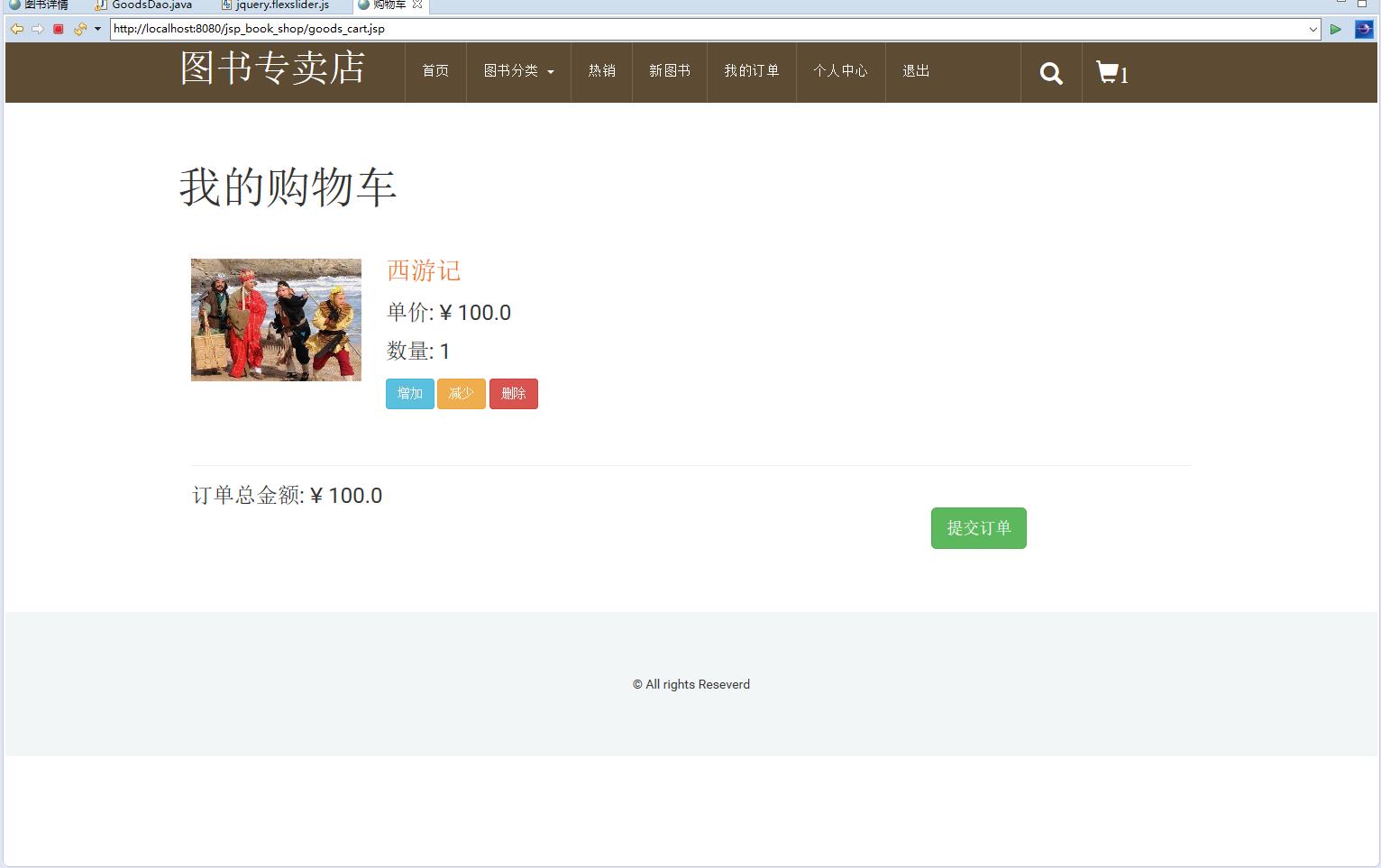Click the green Go arrow icon
This screenshot has height=868, width=1381.
1336,29
